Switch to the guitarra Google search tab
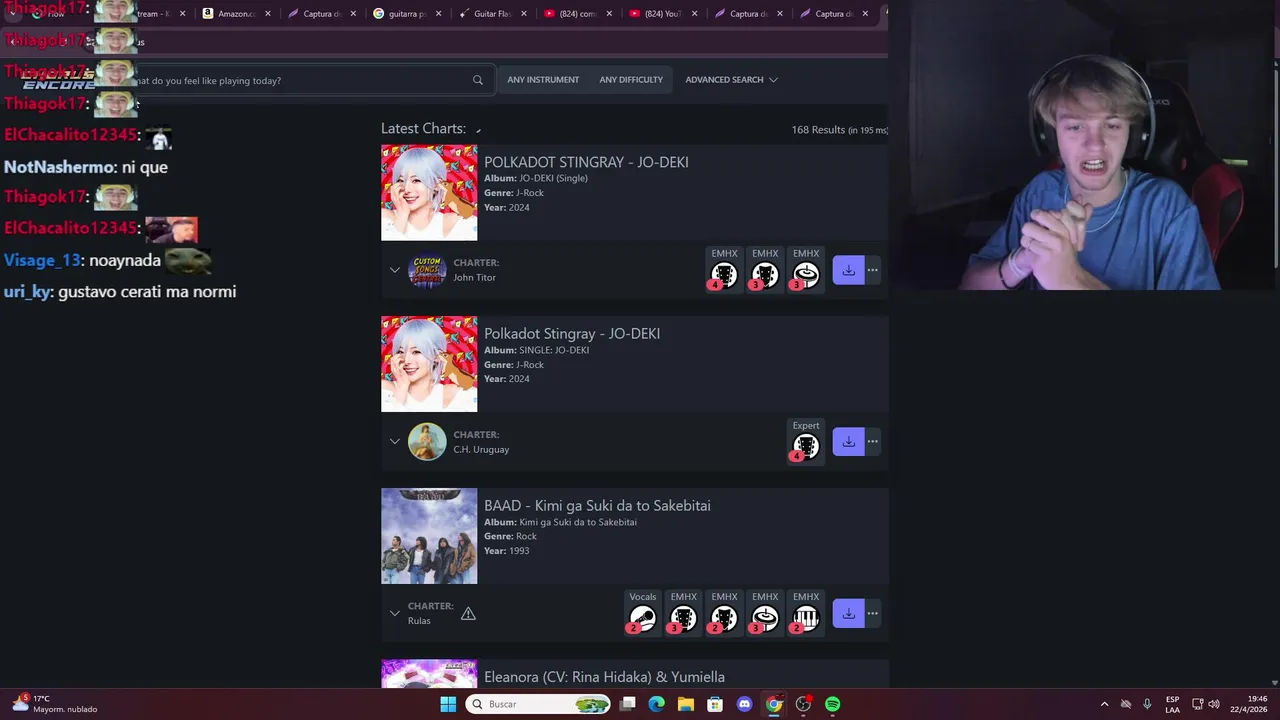 [408, 14]
